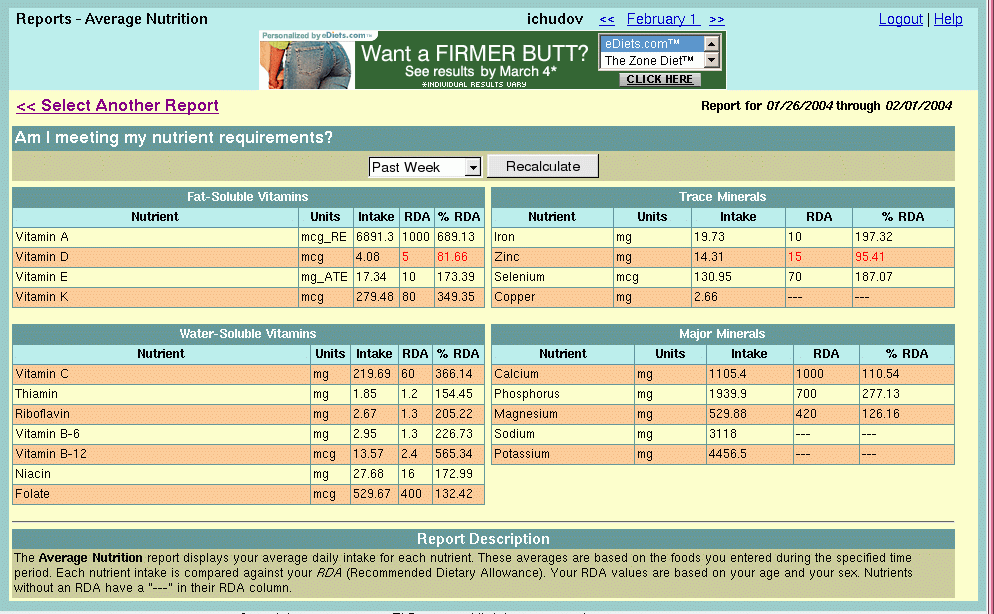Click the CLICK HERE ad button
This screenshot has width=994, height=614.
click(x=659, y=80)
